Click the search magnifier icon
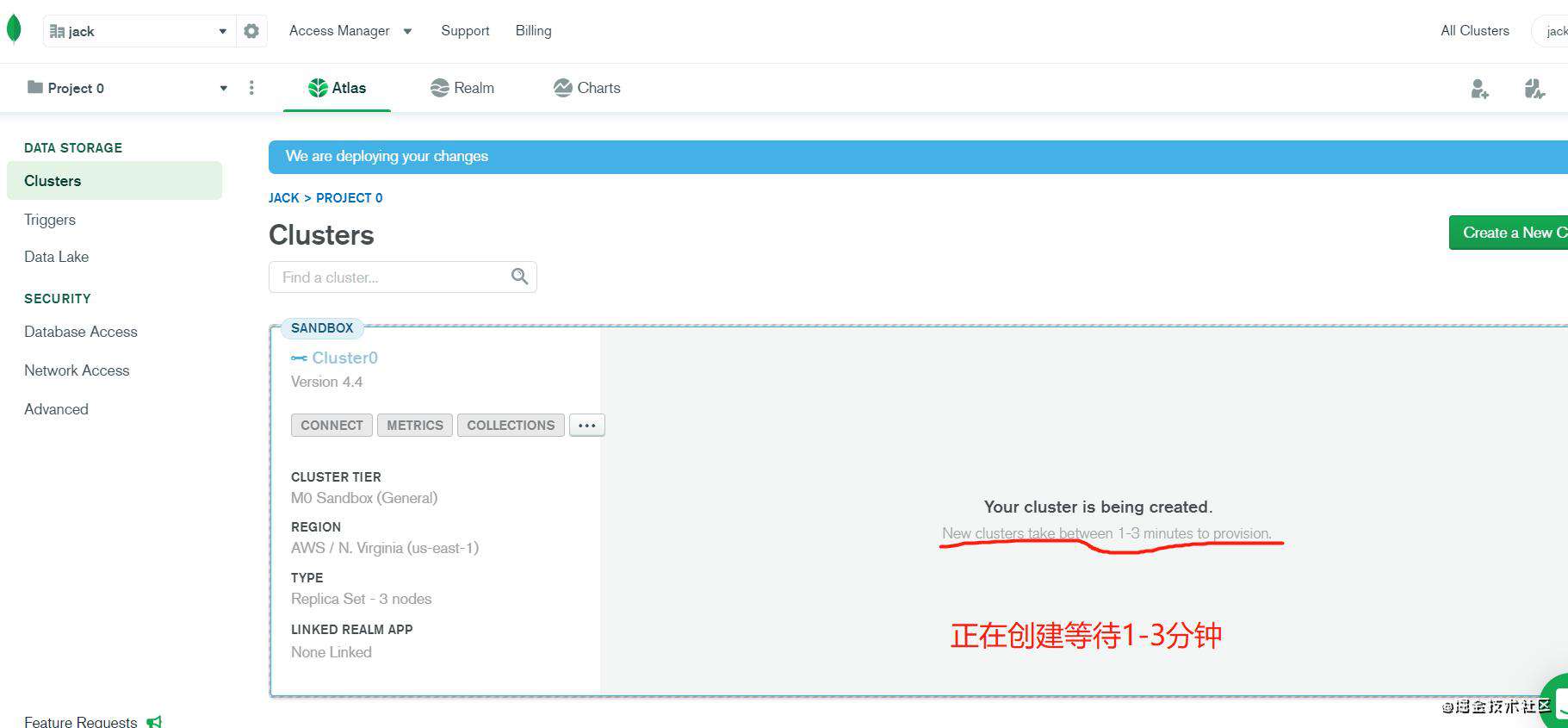The width and height of the screenshot is (1568, 728). click(x=519, y=277)
